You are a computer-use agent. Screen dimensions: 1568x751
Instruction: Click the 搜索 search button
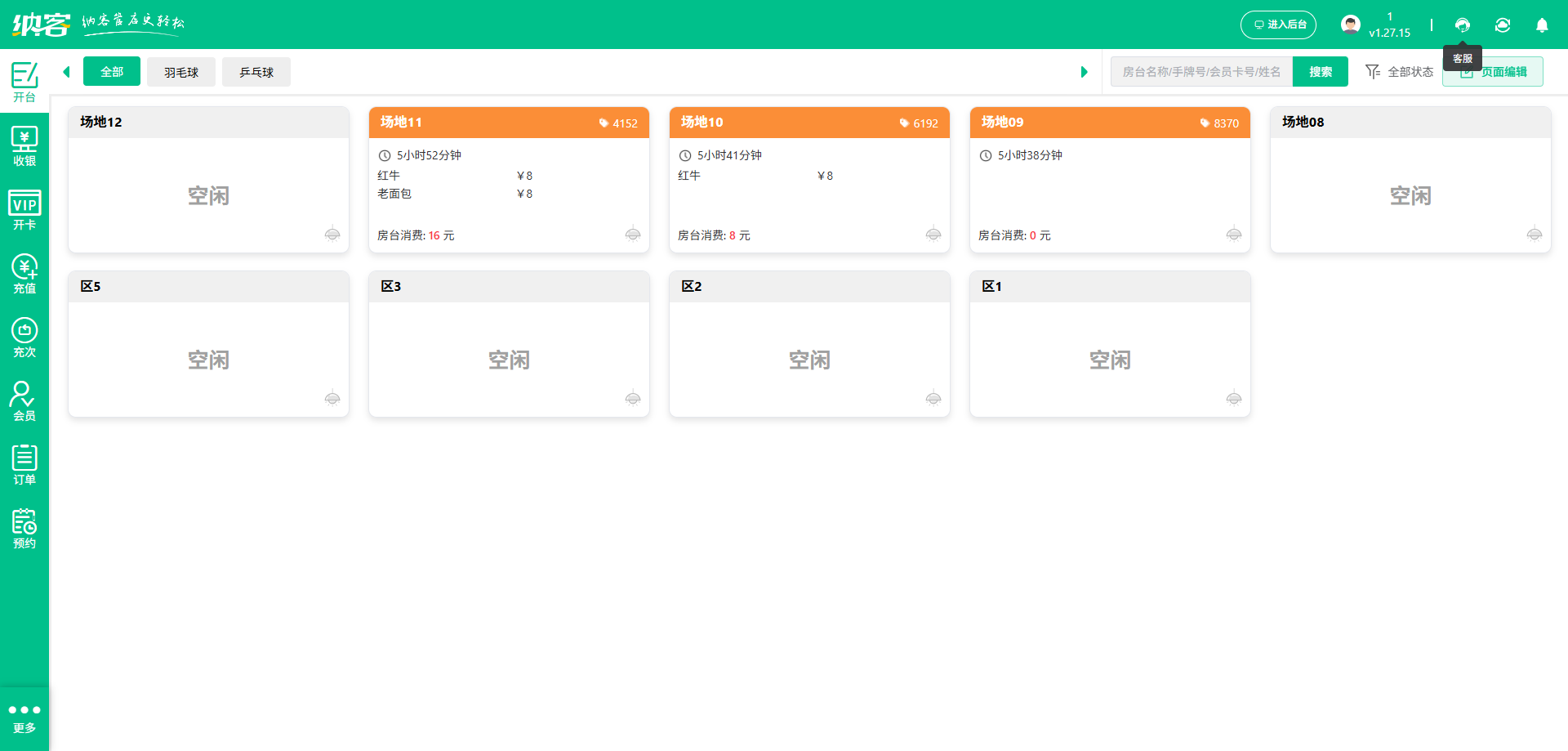(x=1320, y=72)
